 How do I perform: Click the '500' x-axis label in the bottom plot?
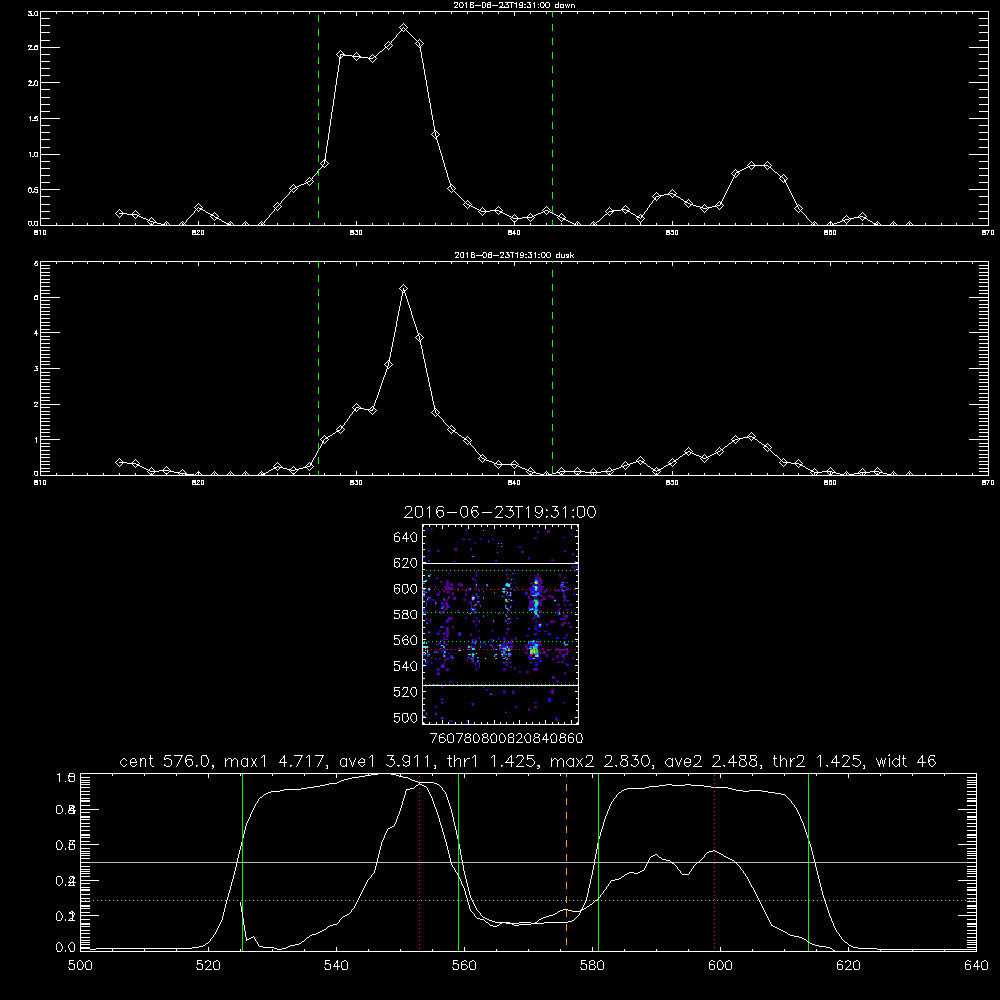(x=80, y=966)
